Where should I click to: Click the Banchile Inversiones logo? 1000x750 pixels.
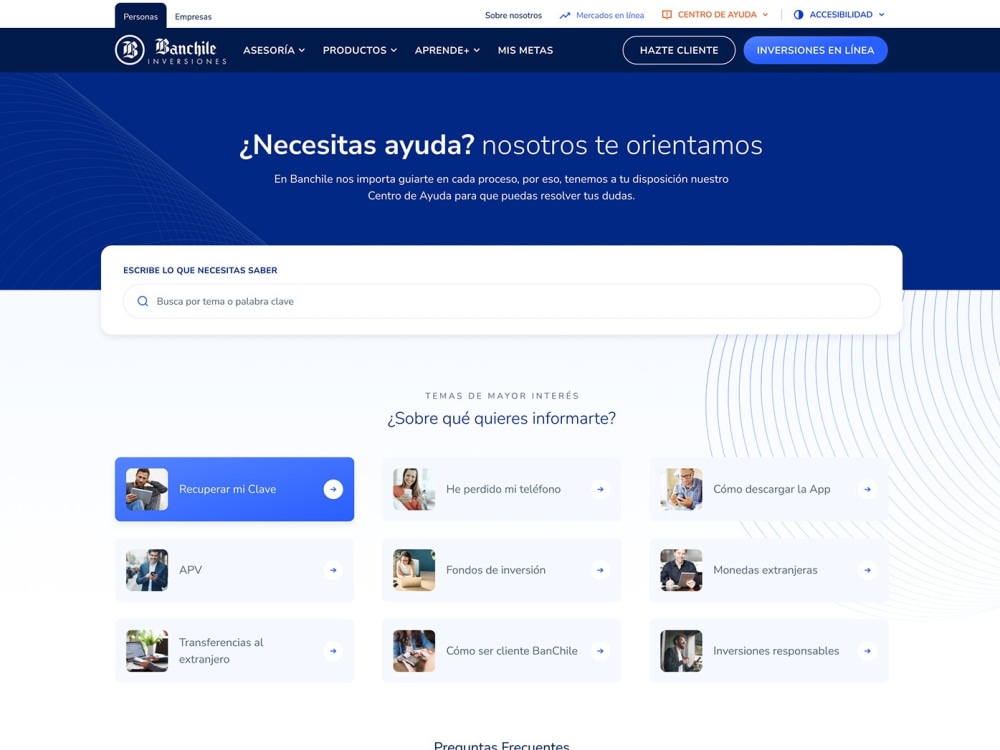click(170, 50)
